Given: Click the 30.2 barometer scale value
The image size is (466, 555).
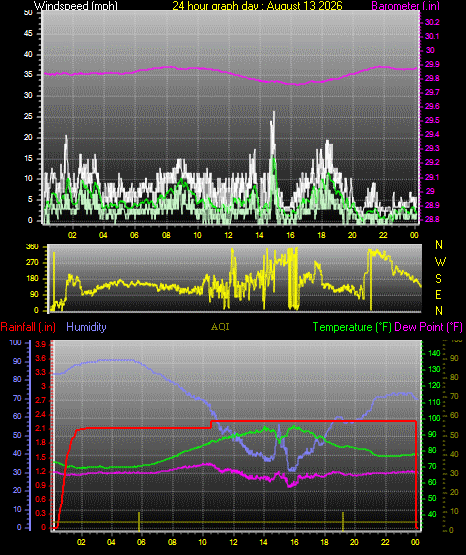Looking at the screenshot, I should click(x=432, y=22).
